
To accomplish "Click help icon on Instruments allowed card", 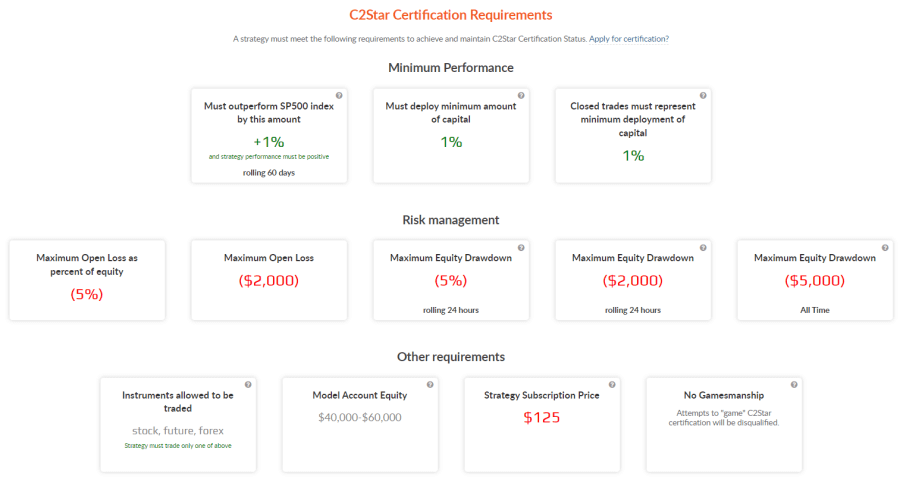I will pyautogui.click(x=248, y=385).
